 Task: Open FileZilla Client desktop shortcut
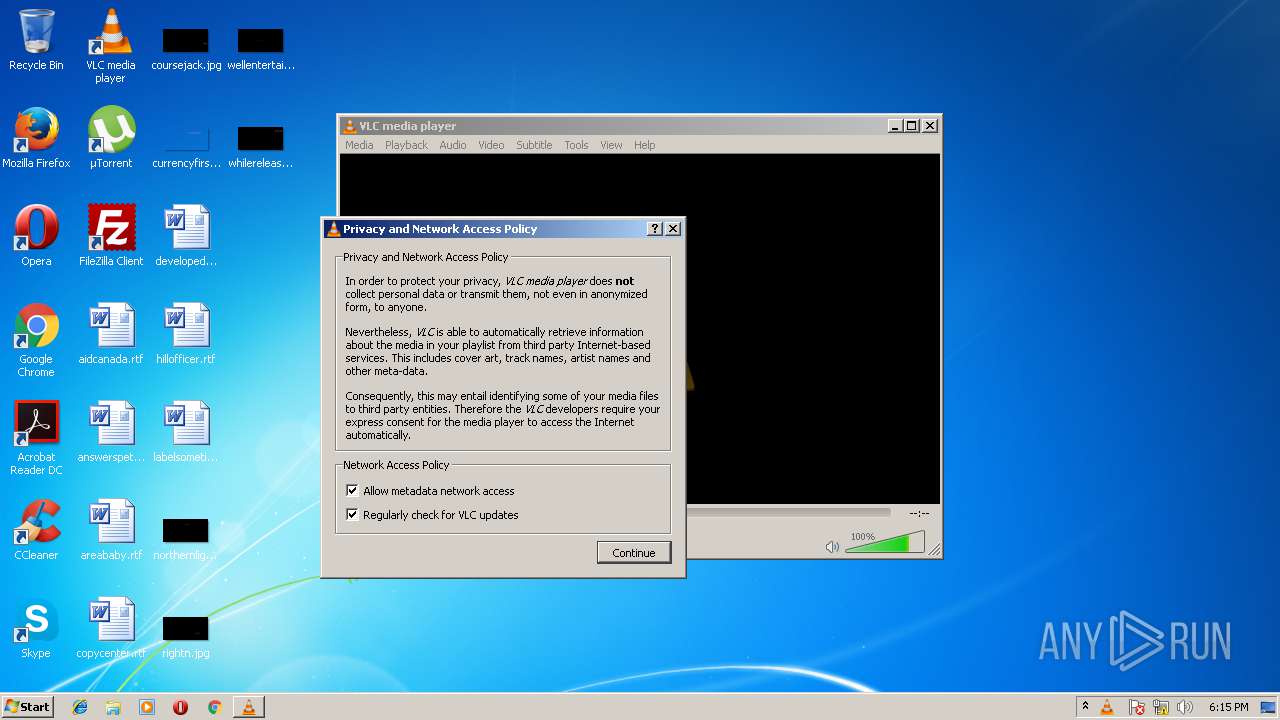point(110,236)
